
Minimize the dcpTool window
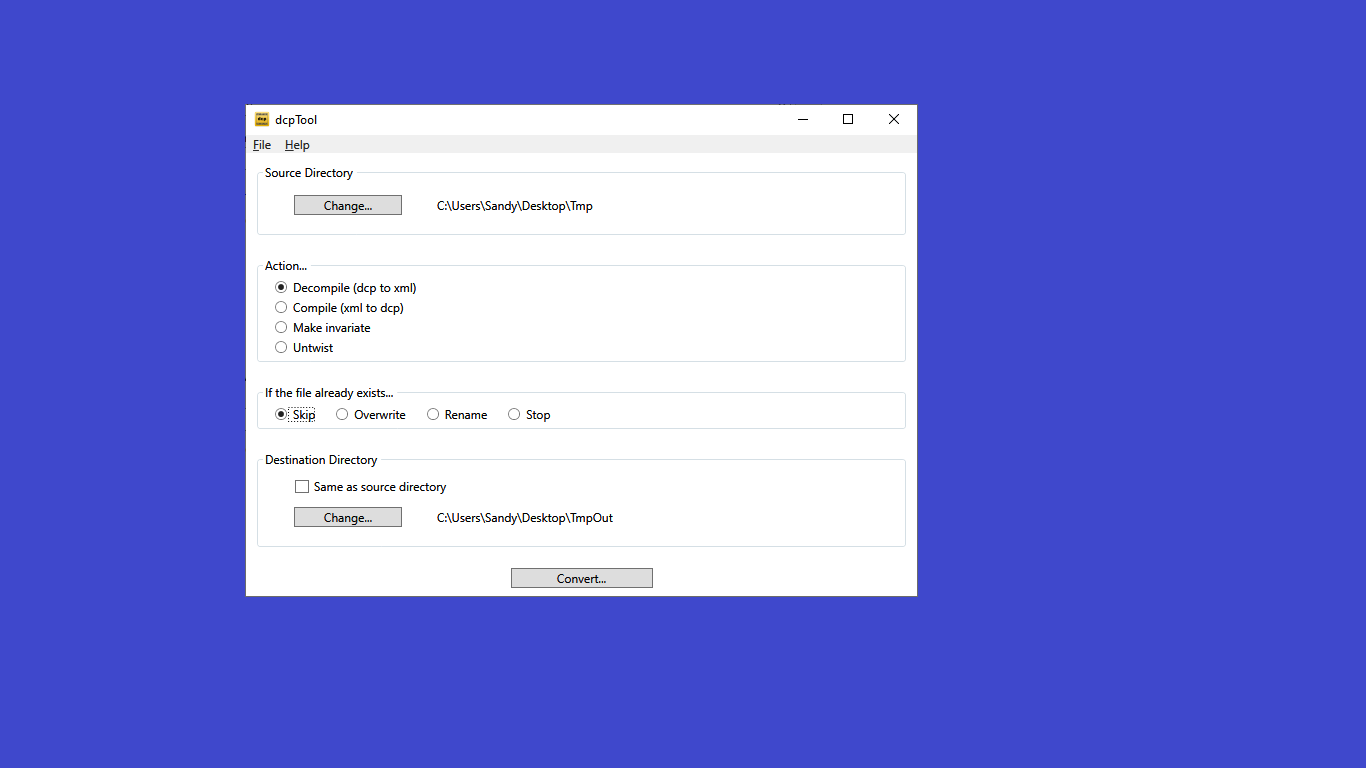803,119
